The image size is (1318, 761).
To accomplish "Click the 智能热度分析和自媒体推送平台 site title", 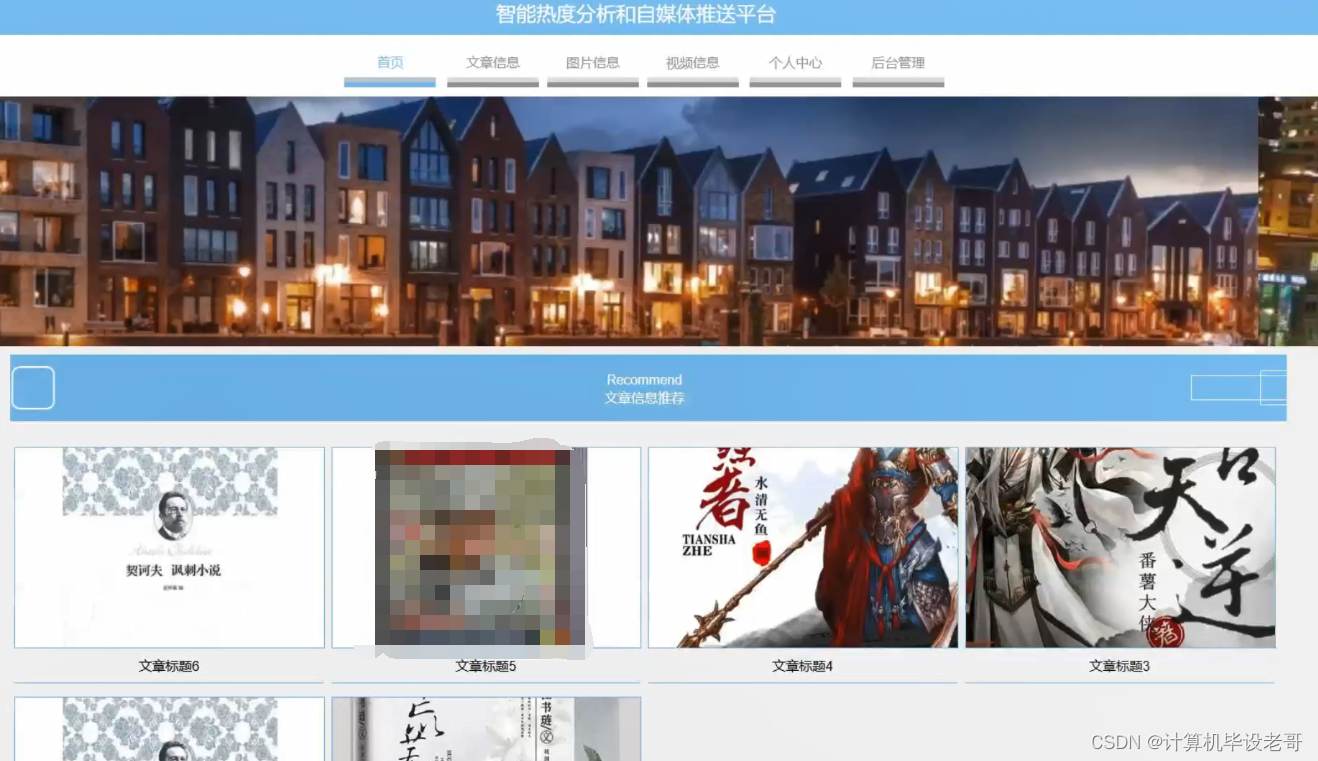I will coord(636,15).
